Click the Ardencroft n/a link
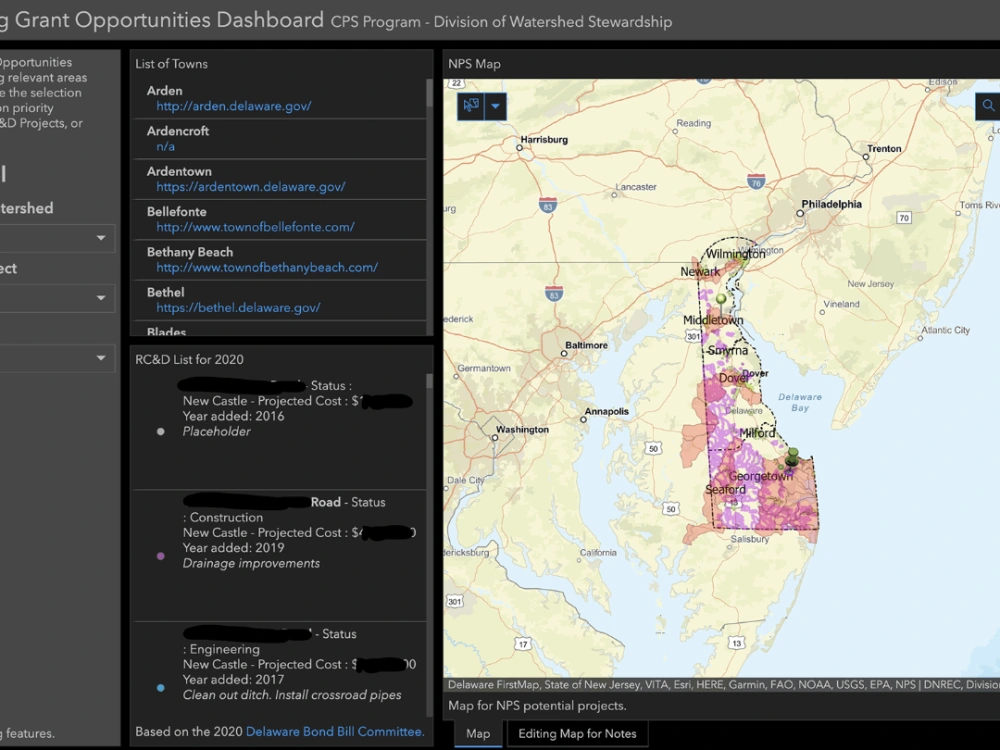The height and width of the screenshot is (750, 1000). (165, 146)
